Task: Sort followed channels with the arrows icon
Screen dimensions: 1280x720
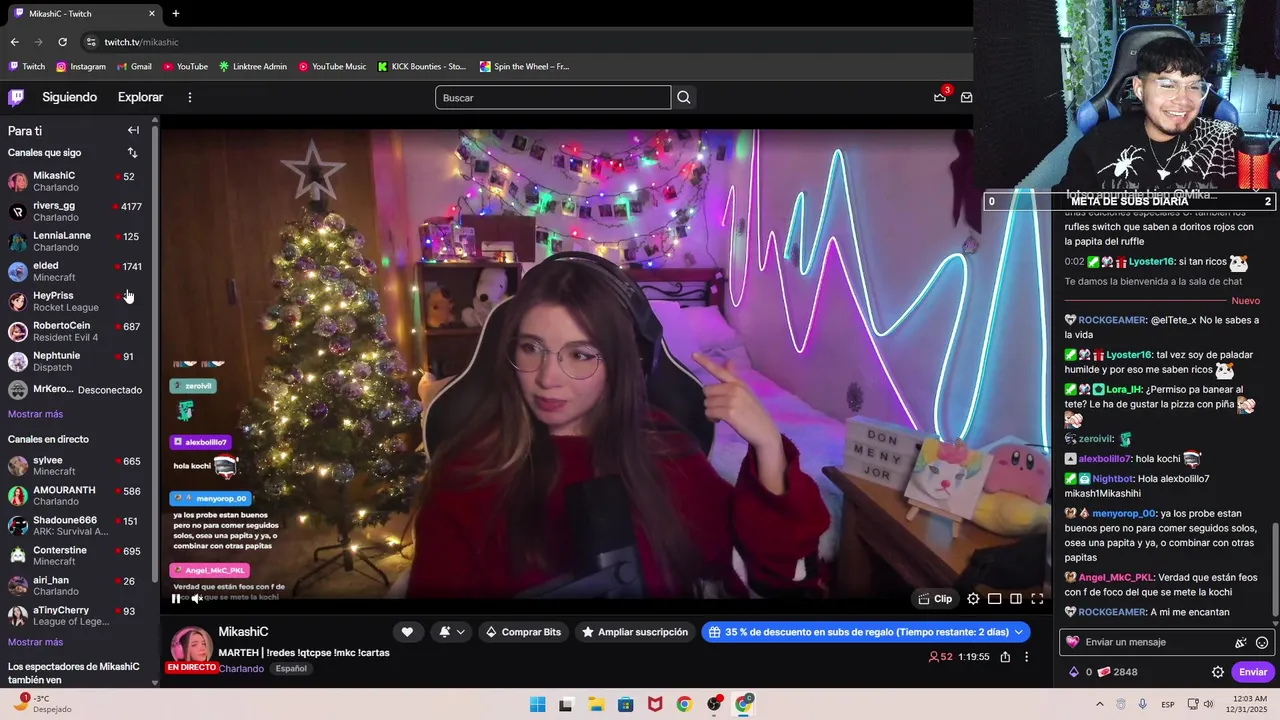Action: 132,153
